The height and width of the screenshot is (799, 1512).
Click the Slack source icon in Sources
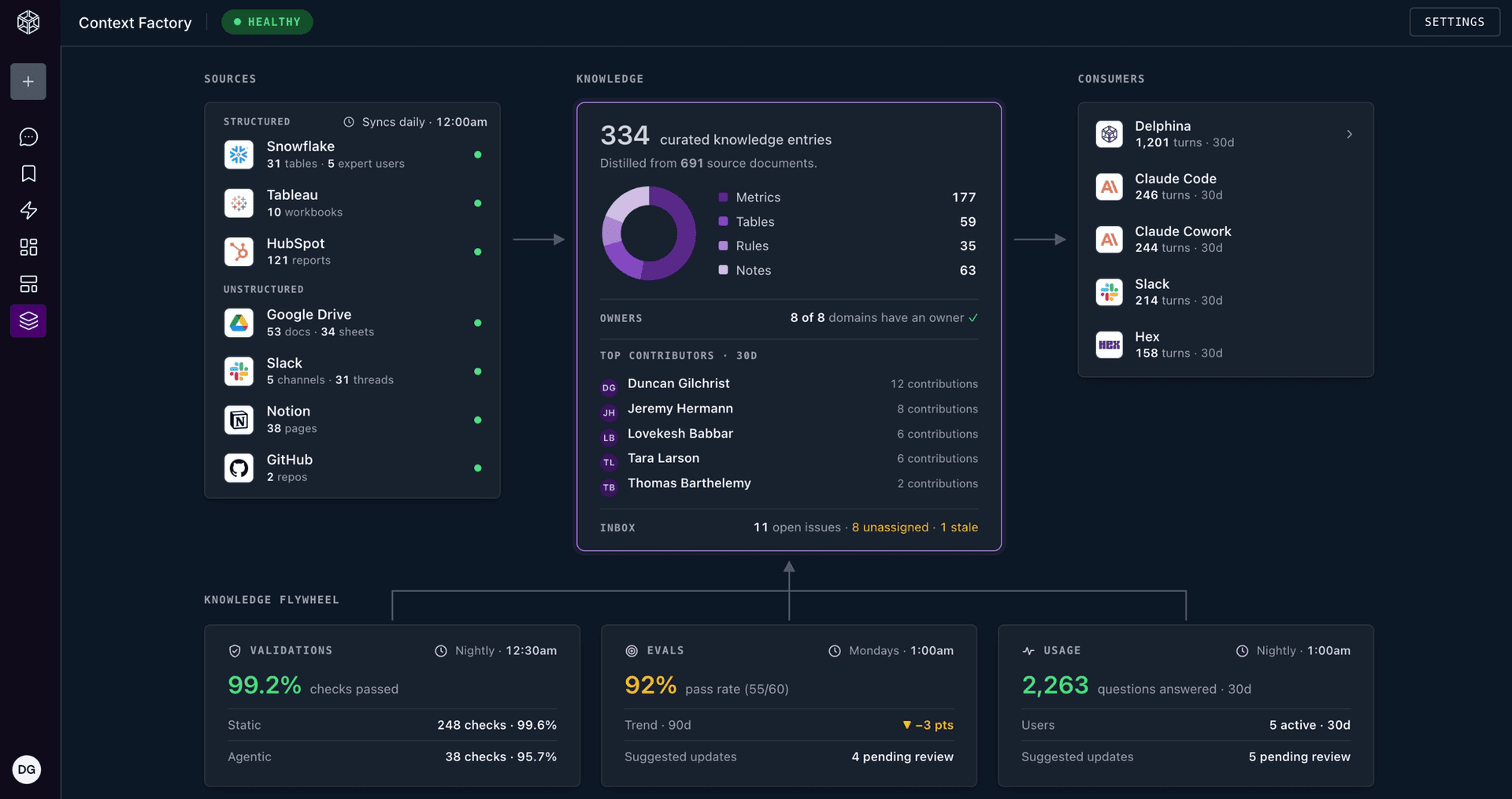point(239,371)
